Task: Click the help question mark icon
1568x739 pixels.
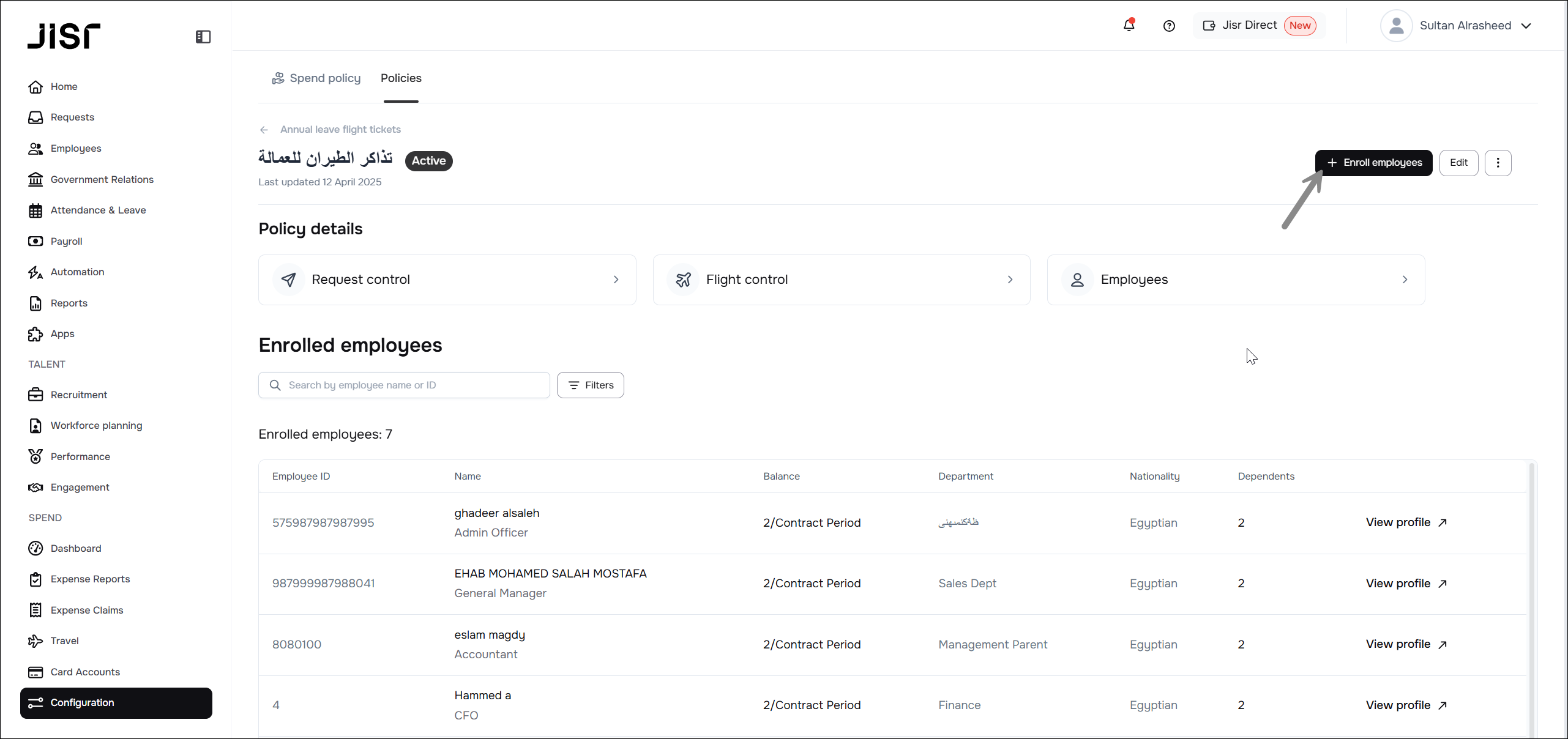Action: tap(1169, 26)
